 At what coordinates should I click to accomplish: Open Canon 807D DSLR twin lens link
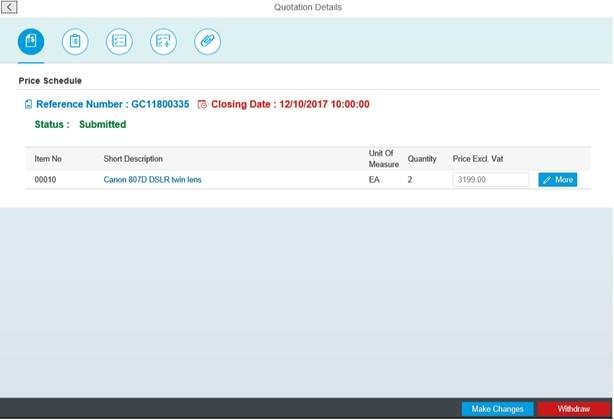(x=152, y=180)
